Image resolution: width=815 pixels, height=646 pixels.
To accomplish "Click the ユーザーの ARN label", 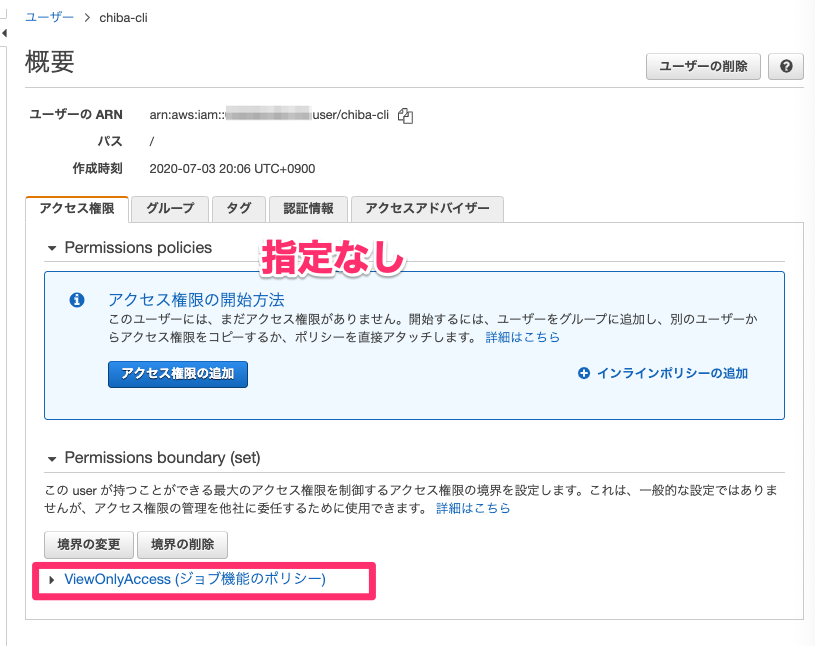I will tap(76, 114).
